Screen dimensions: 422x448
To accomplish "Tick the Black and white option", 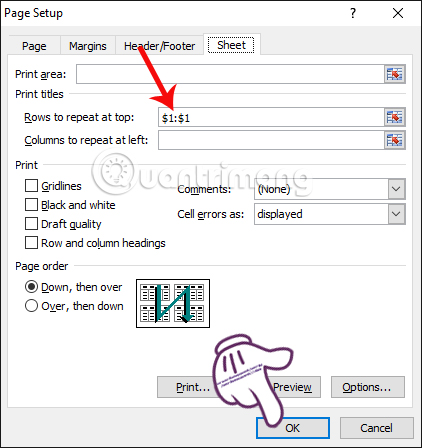I will point(31,205).
